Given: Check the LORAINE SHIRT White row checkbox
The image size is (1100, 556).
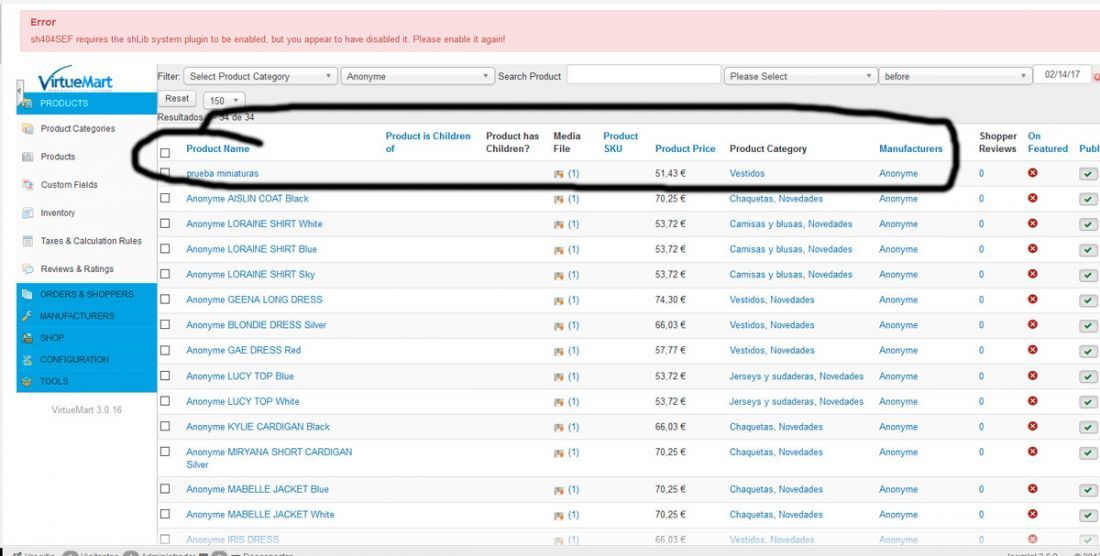Looking at the screenshot, I should coord(165,223).
